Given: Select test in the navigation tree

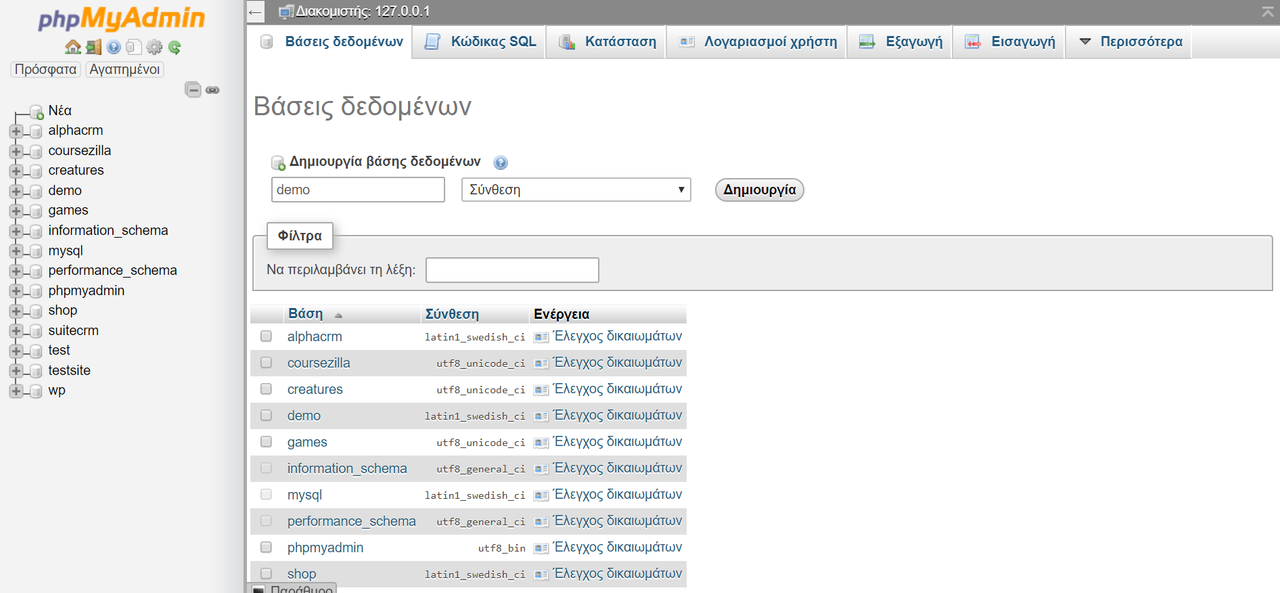Looking at the screenshot, I should (x=59, y=351).
